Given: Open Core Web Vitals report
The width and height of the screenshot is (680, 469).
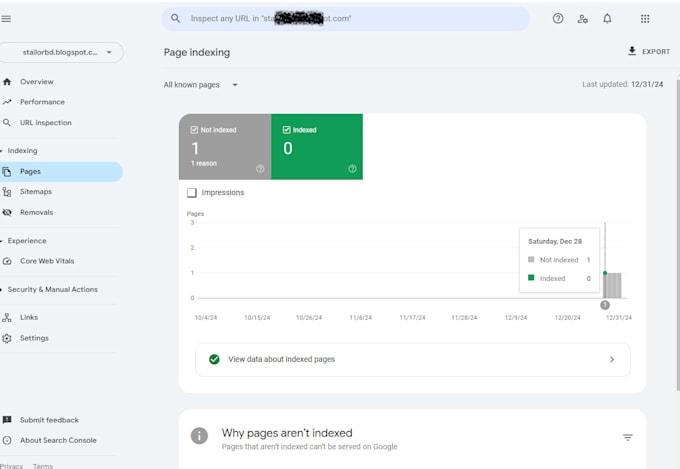Looking at the screenshot, I should tap(47, 261).
